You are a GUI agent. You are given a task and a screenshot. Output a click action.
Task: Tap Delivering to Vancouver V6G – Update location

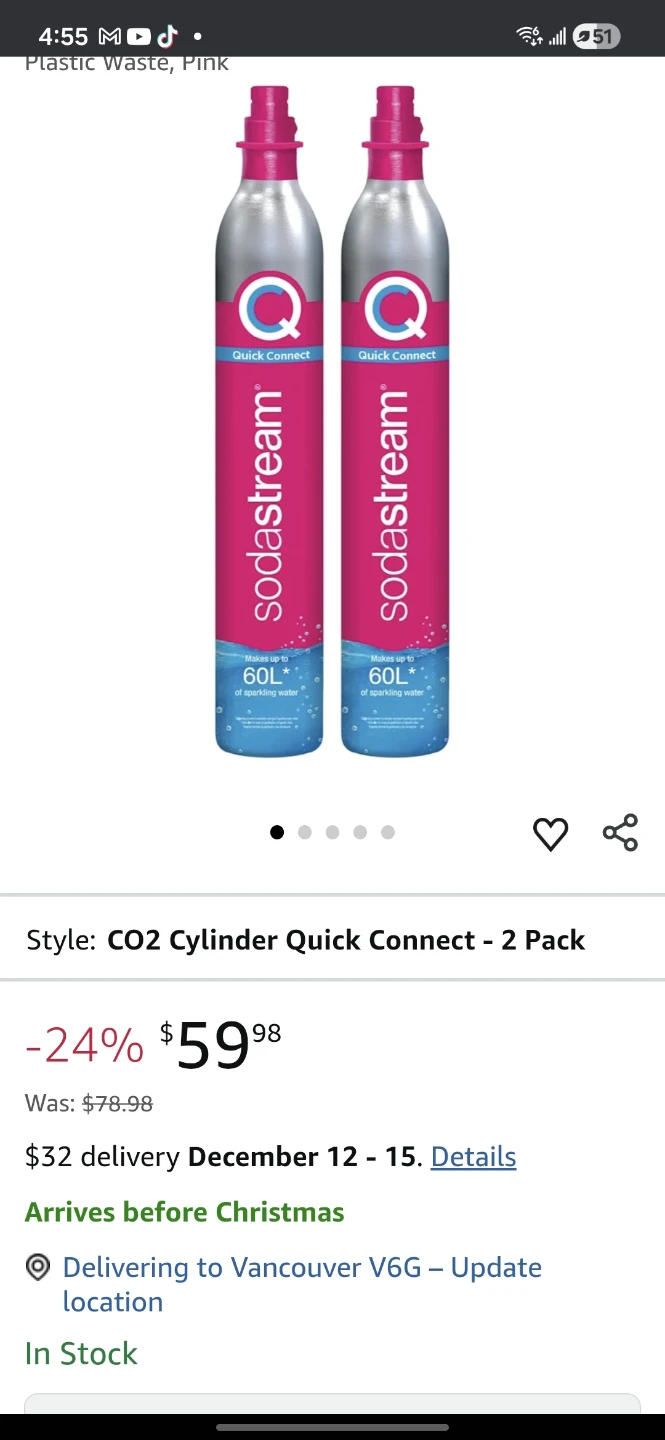click(x=302, y=1284)
